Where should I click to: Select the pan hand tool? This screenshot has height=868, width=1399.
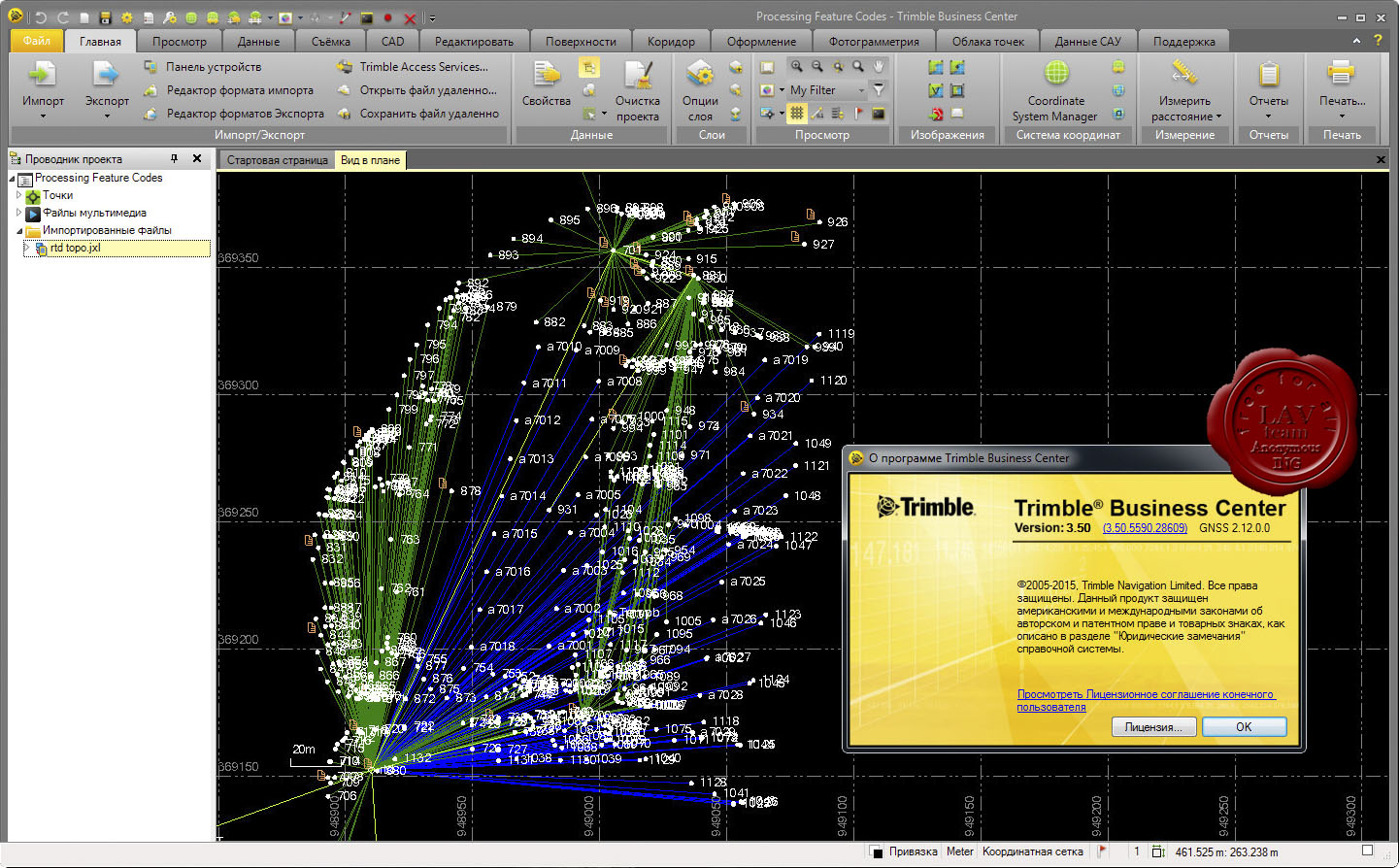[879, 66]
